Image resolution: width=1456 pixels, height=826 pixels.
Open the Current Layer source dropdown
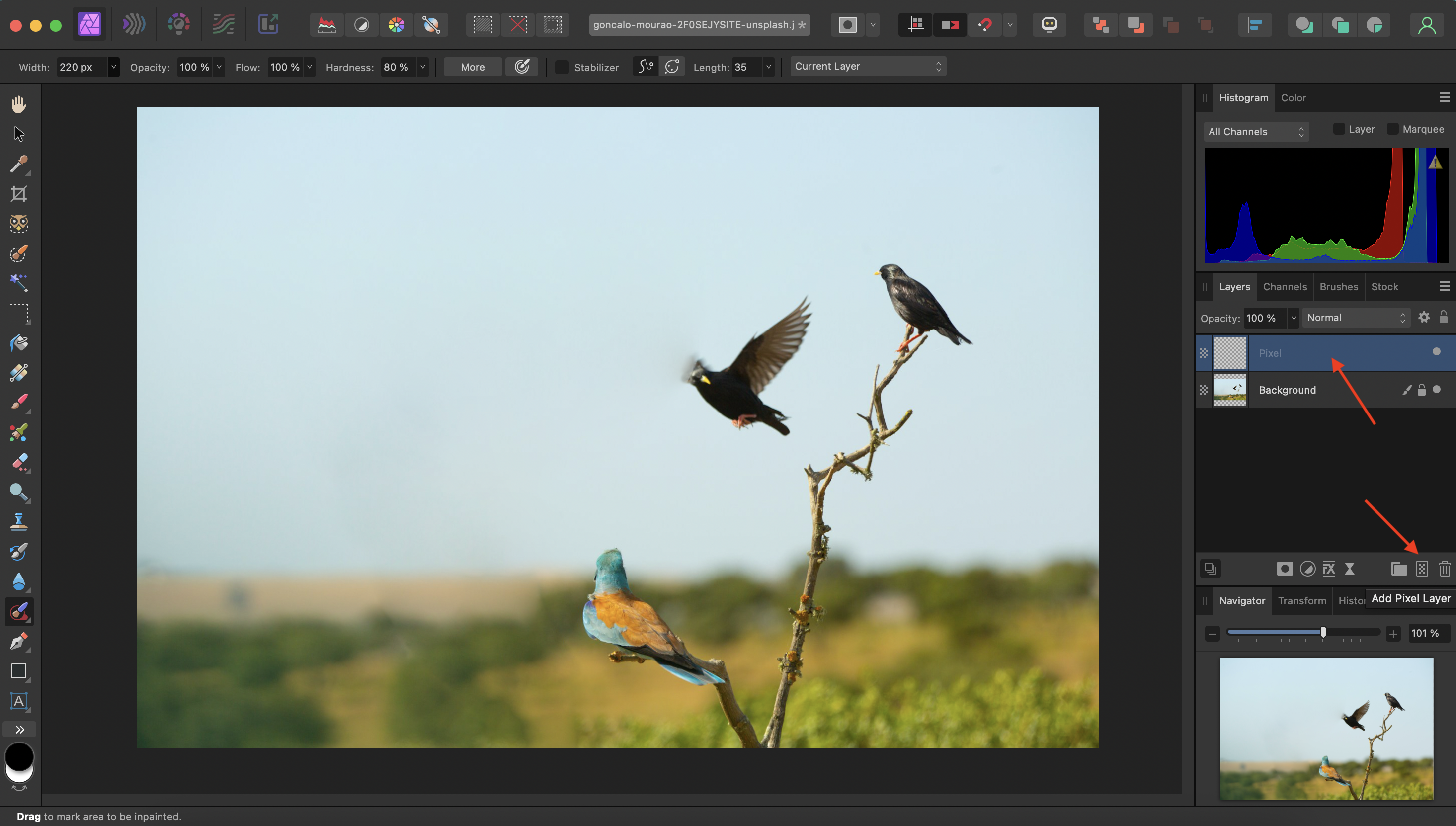(867, 67)
